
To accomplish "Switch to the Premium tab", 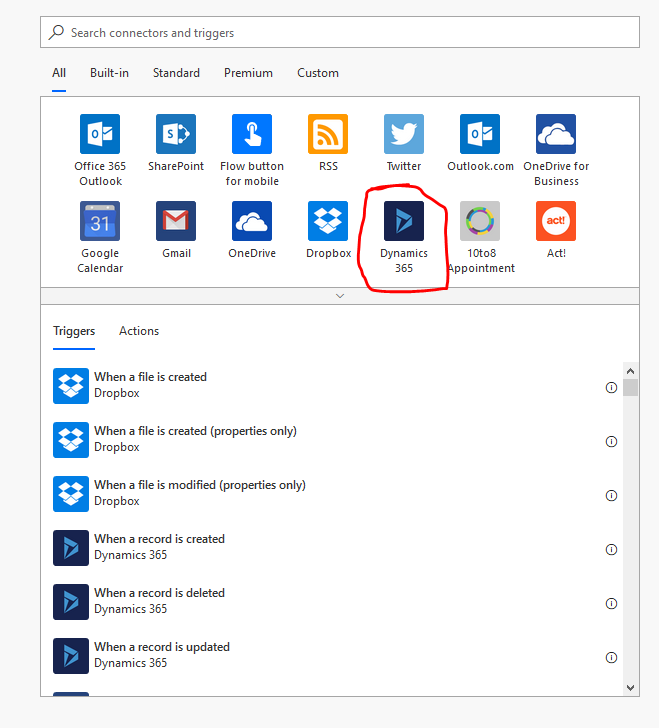I will (x=248, y=73).
